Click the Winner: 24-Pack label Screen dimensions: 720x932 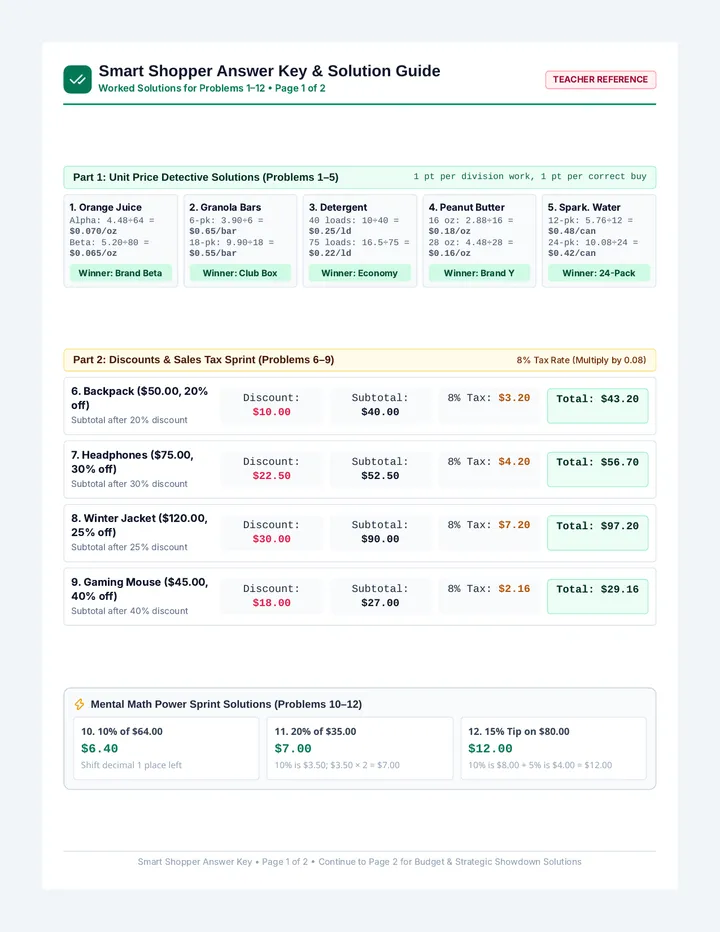click(599, 273)
